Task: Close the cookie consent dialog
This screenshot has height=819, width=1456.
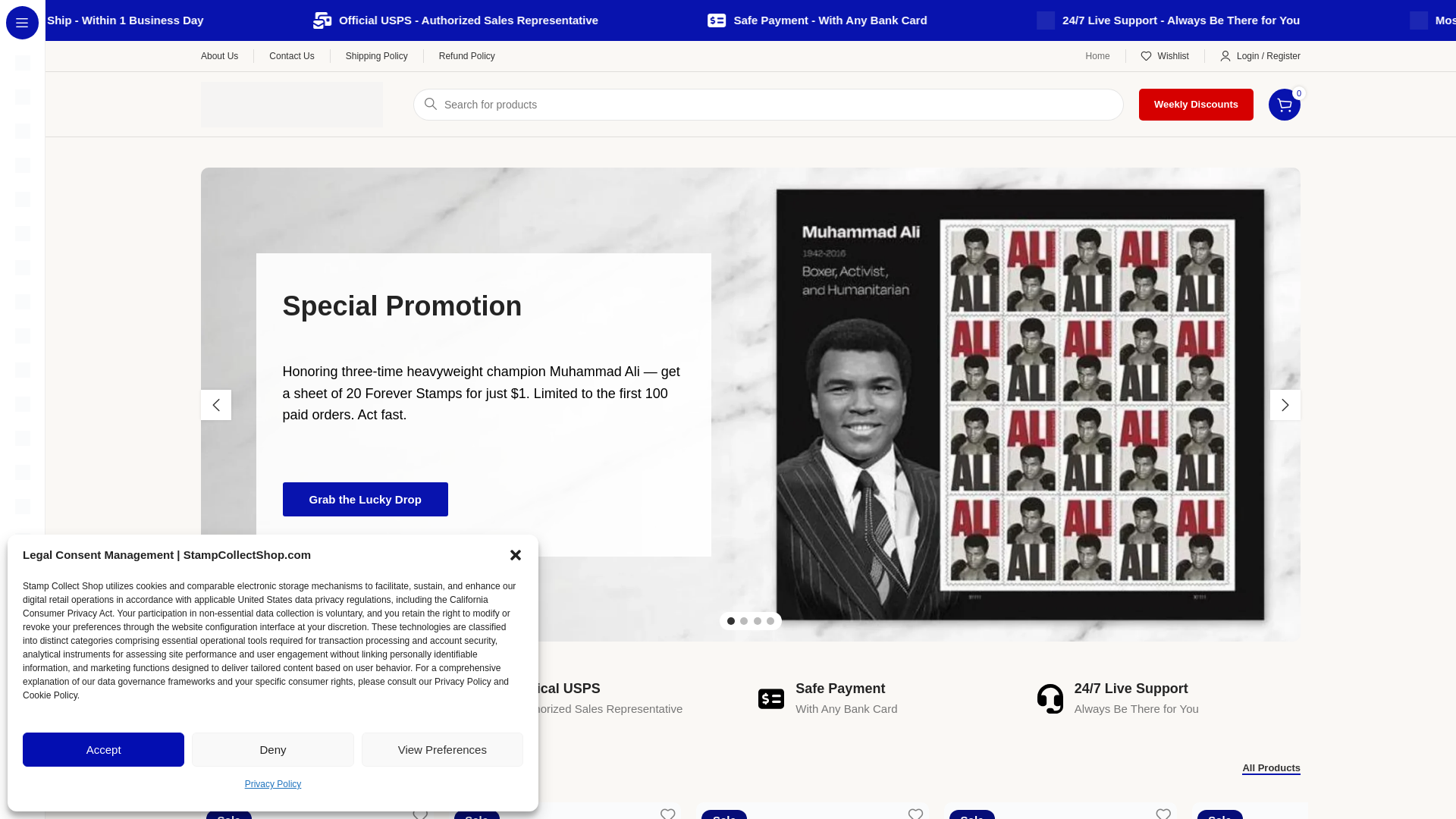Action: [516, 555]
